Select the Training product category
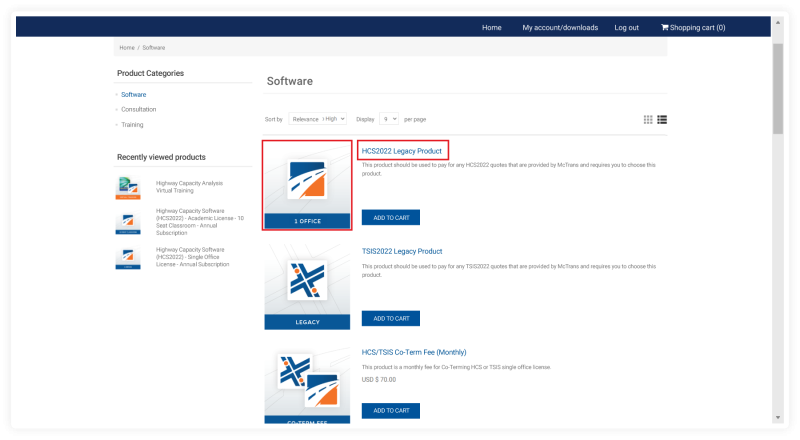 click(132, 125)
